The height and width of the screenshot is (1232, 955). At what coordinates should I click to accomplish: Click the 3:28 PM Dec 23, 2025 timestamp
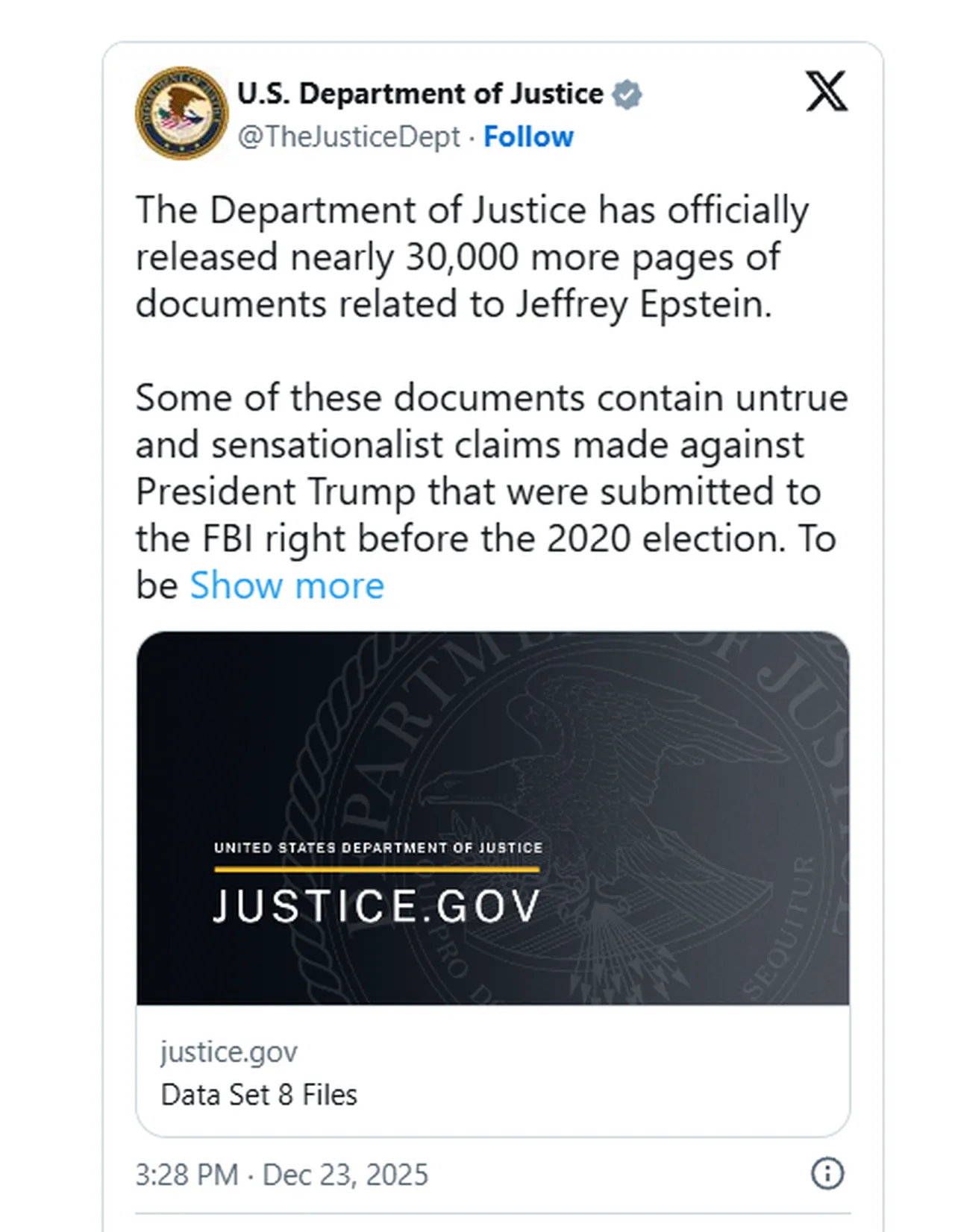[281, 1175]
